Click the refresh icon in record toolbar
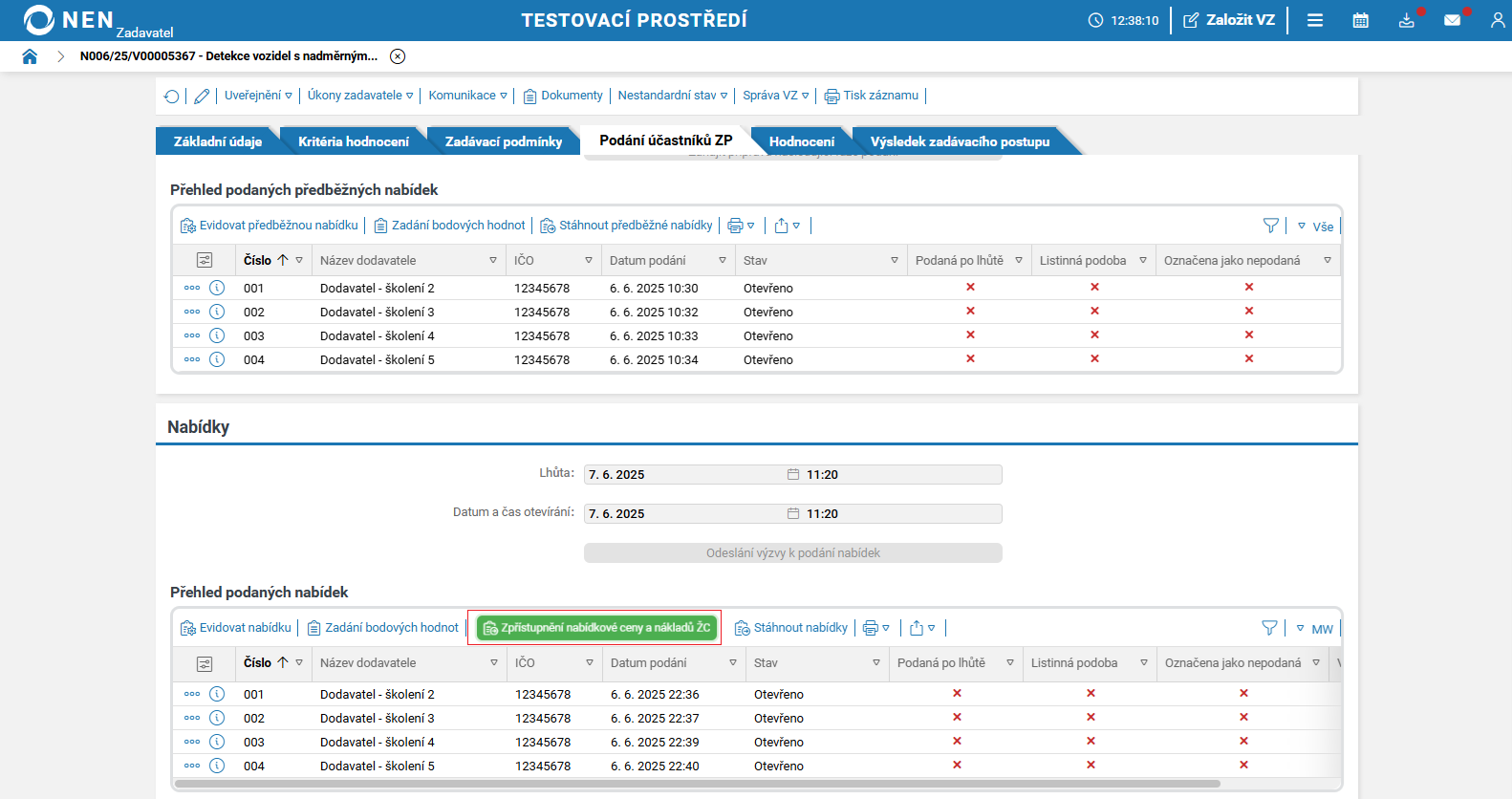1512x799 pixels. coord(172,96)
